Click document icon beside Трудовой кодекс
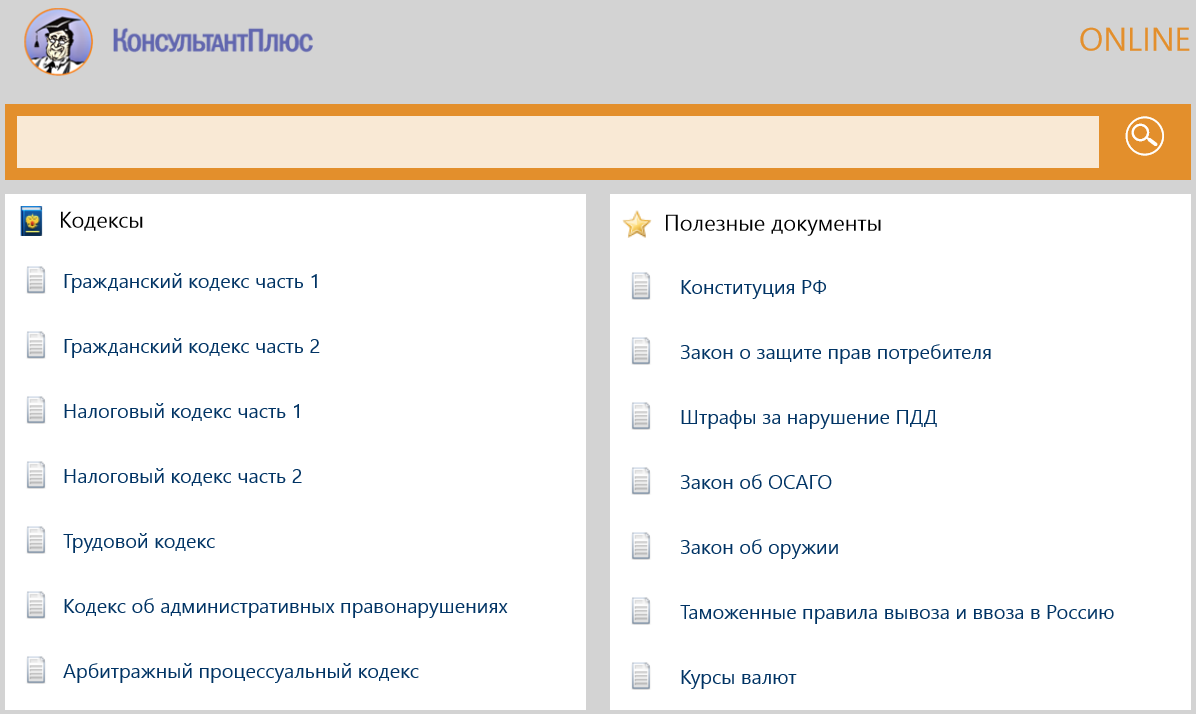 [x=36, y=541]
